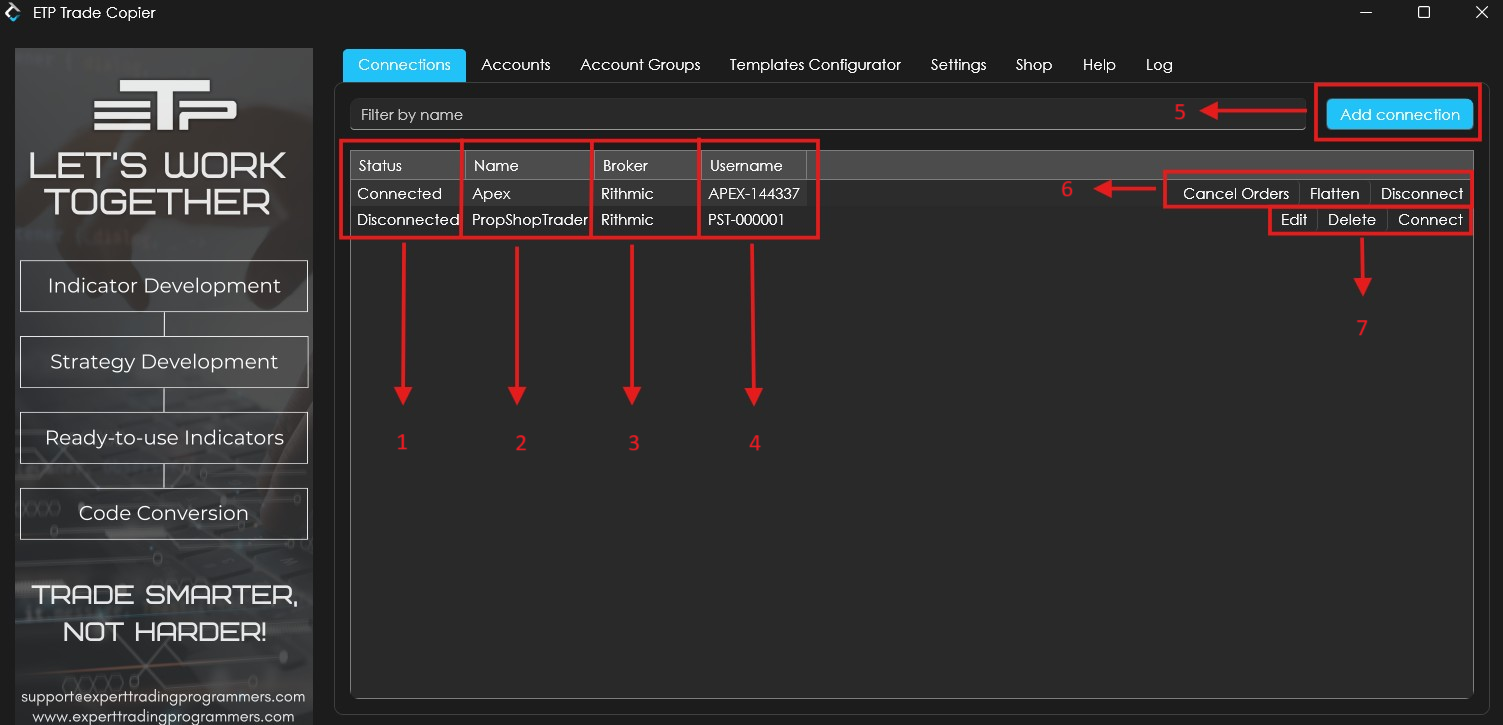Open the Connections tab

[x=404, y=65]
